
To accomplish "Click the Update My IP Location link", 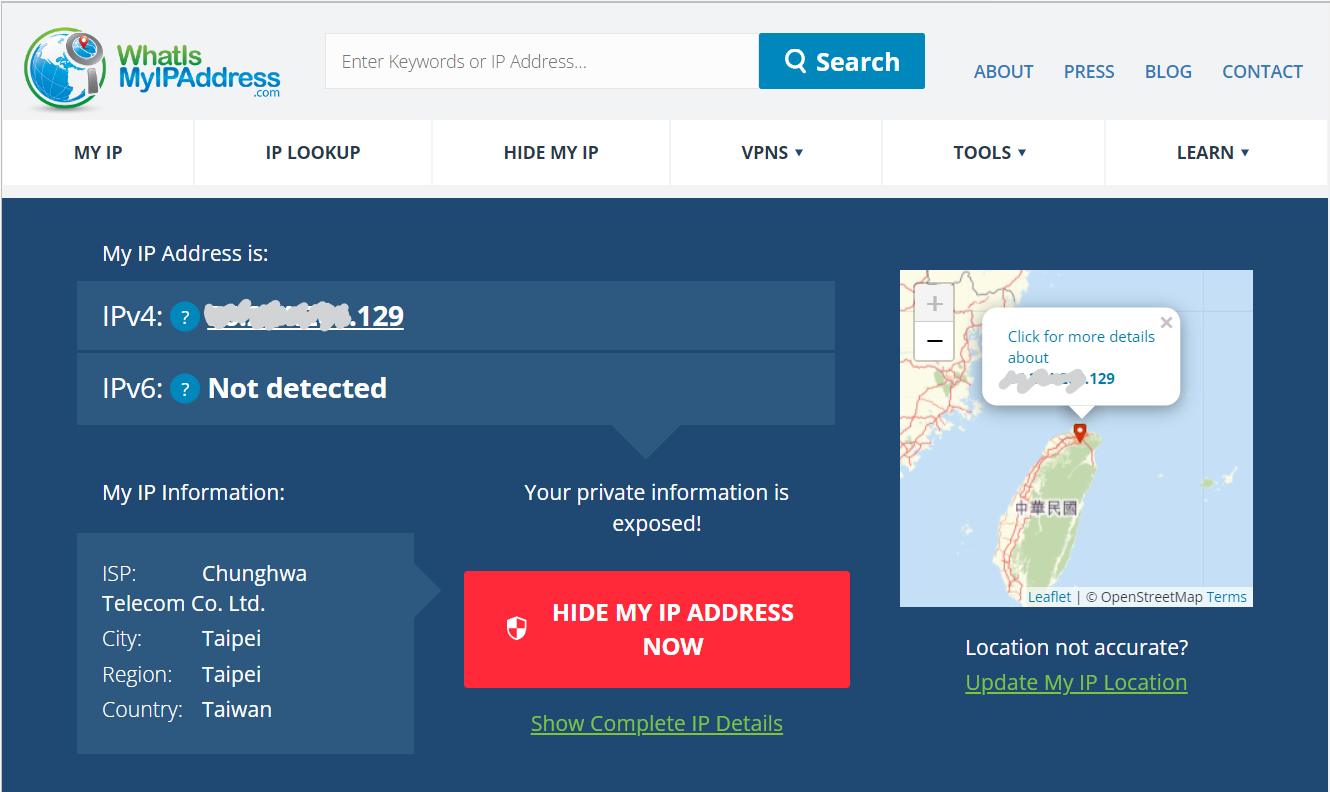I will pos(1076,682).
